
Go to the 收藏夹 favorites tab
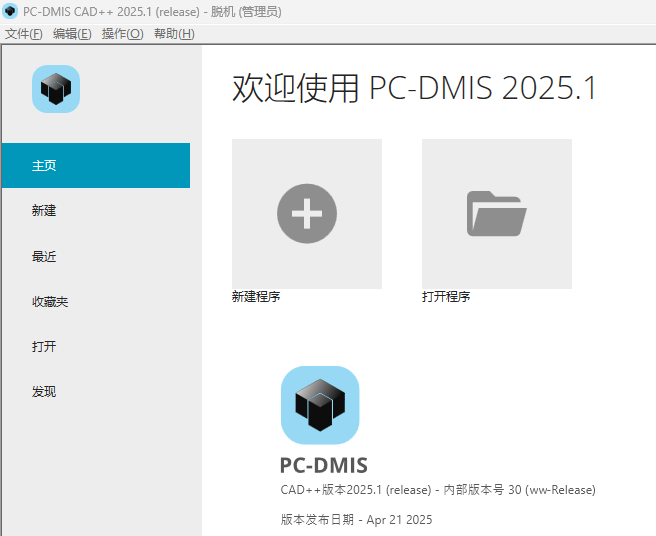coord(50,301)
